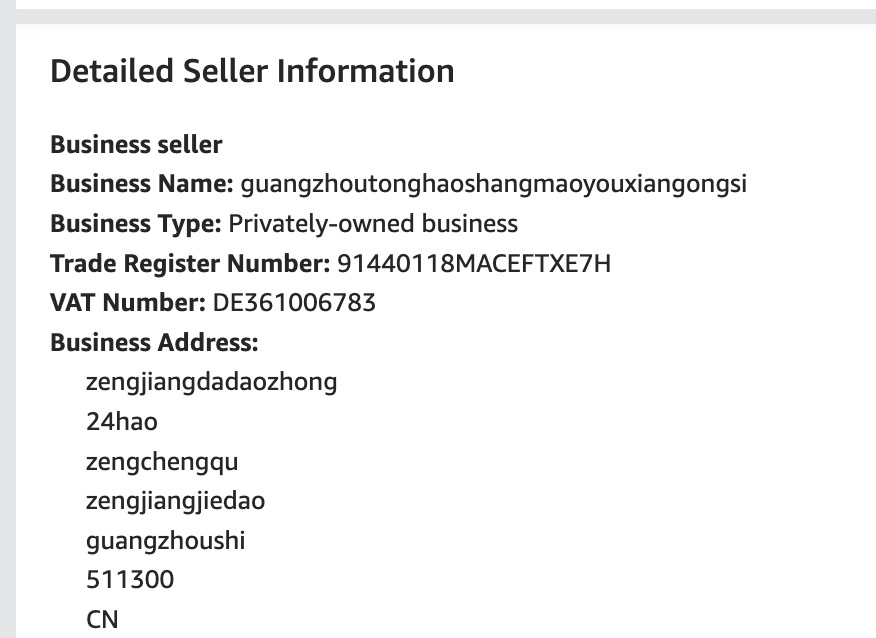This screenshot has width=876, height=638.
Task: Click the country code CN
Action: (103, 619)
